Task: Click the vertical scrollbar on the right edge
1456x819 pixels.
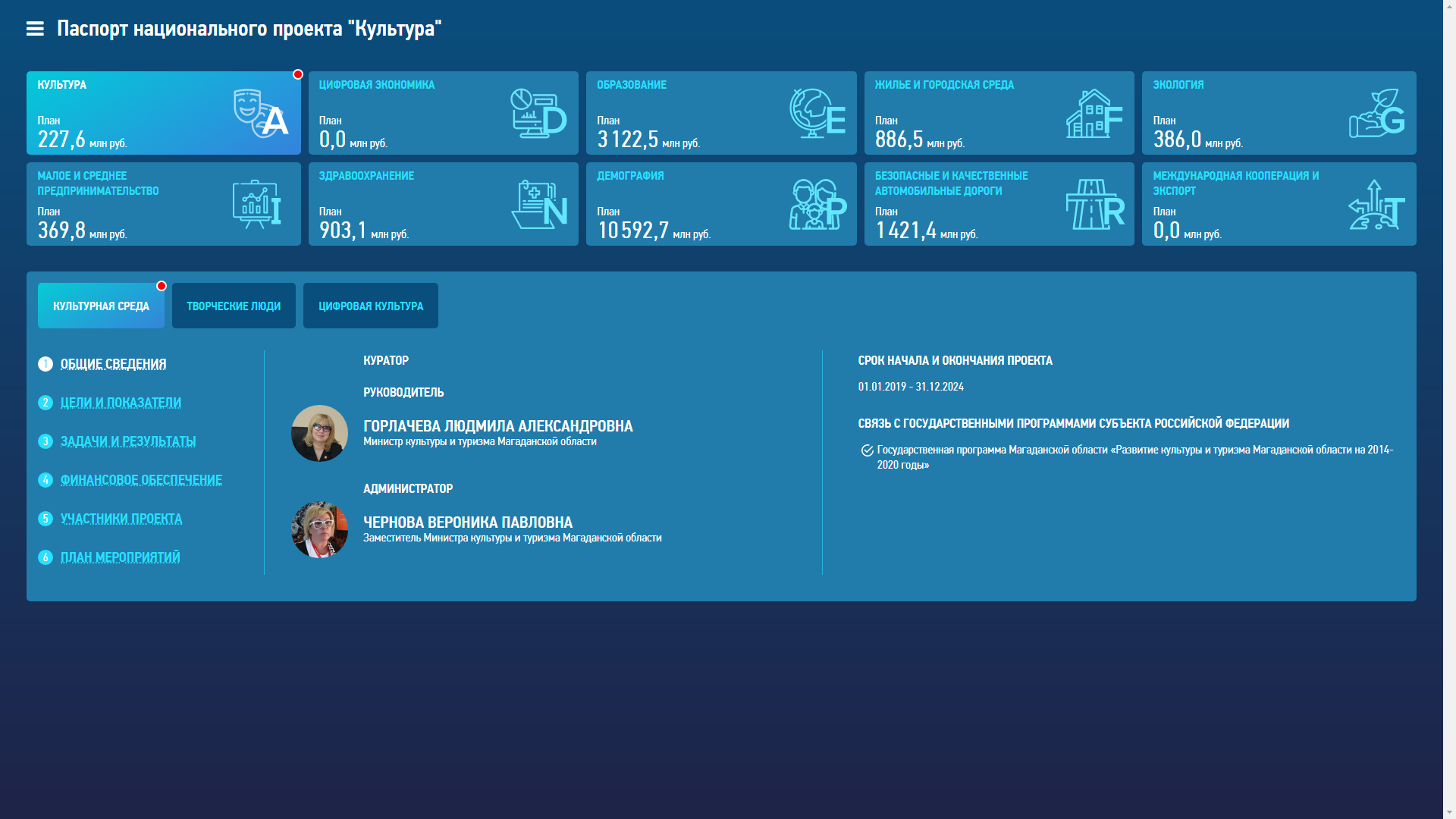Action: 1449,409
